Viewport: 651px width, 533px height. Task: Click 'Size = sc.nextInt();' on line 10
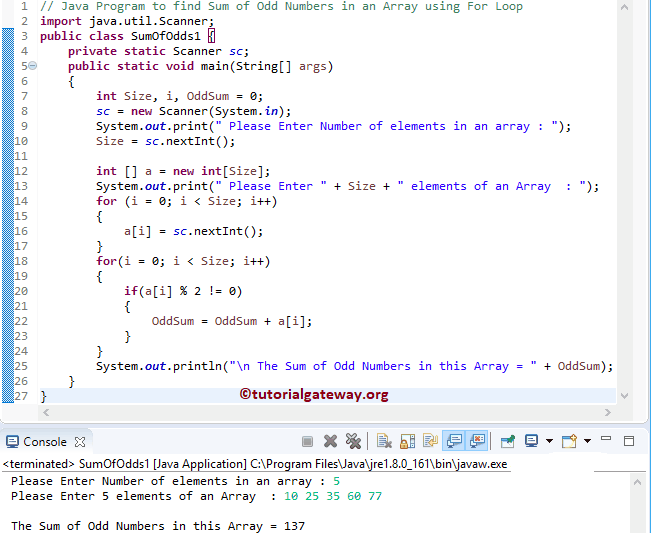coord(166,142)
